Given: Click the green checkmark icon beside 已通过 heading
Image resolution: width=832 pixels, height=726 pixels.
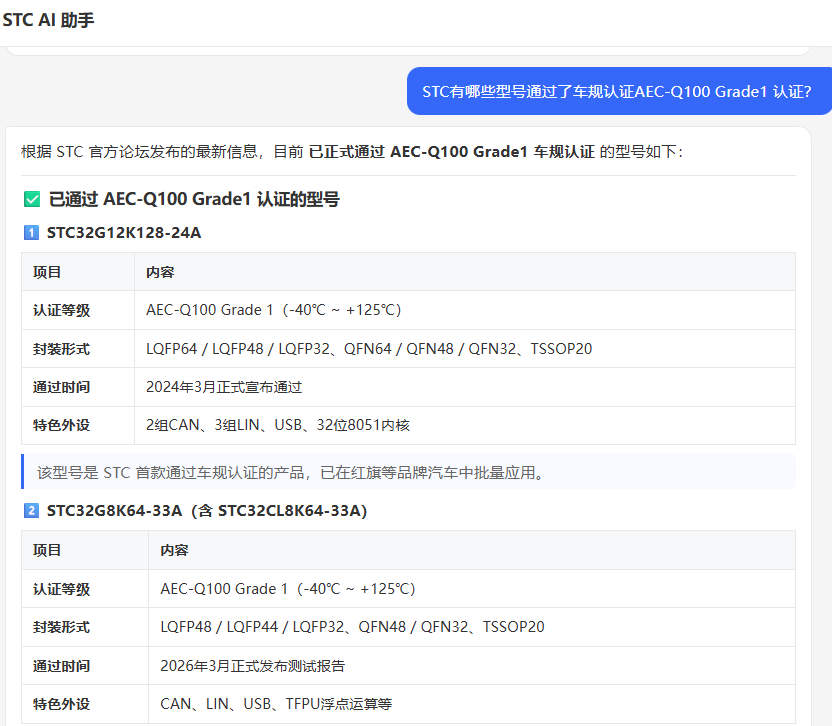Looking at the screenshot, I should pos(32,200).
